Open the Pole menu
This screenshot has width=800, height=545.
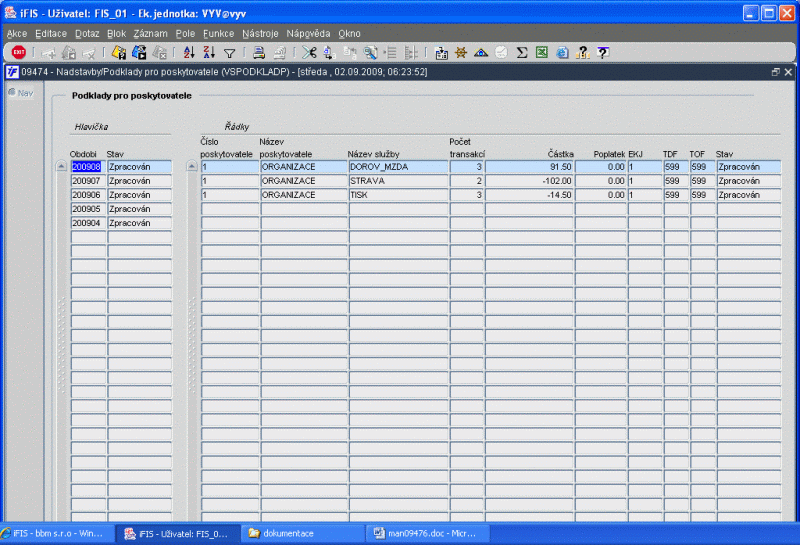(x=185, y=34)
